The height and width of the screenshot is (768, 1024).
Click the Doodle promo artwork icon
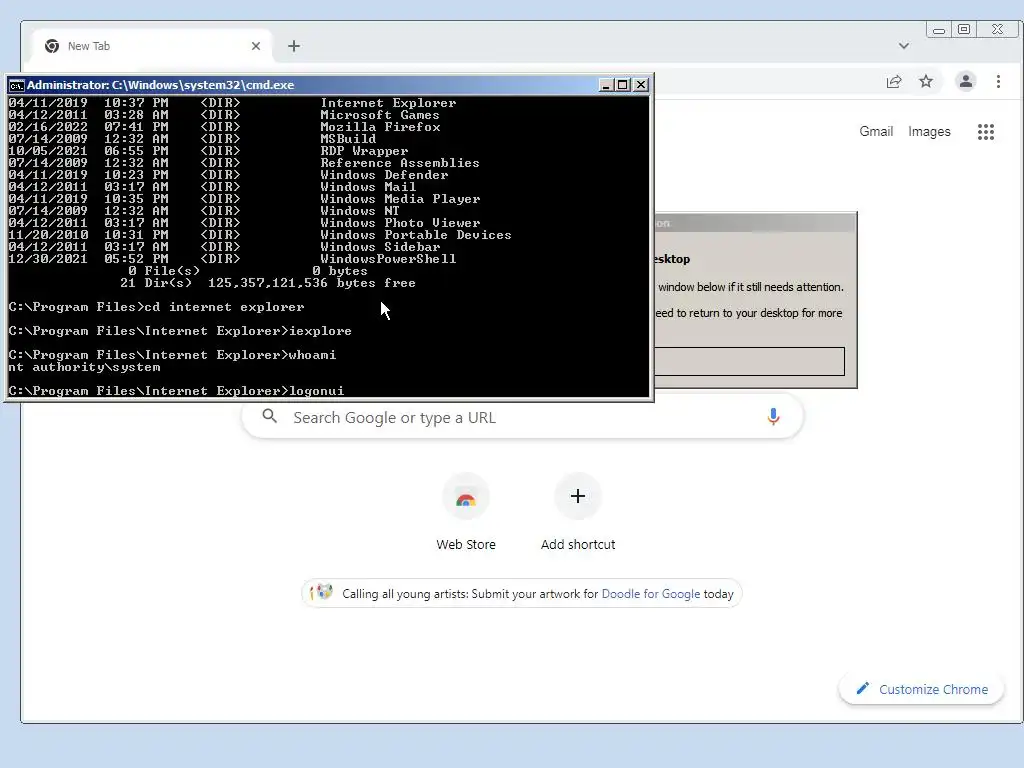pos(321,593)
